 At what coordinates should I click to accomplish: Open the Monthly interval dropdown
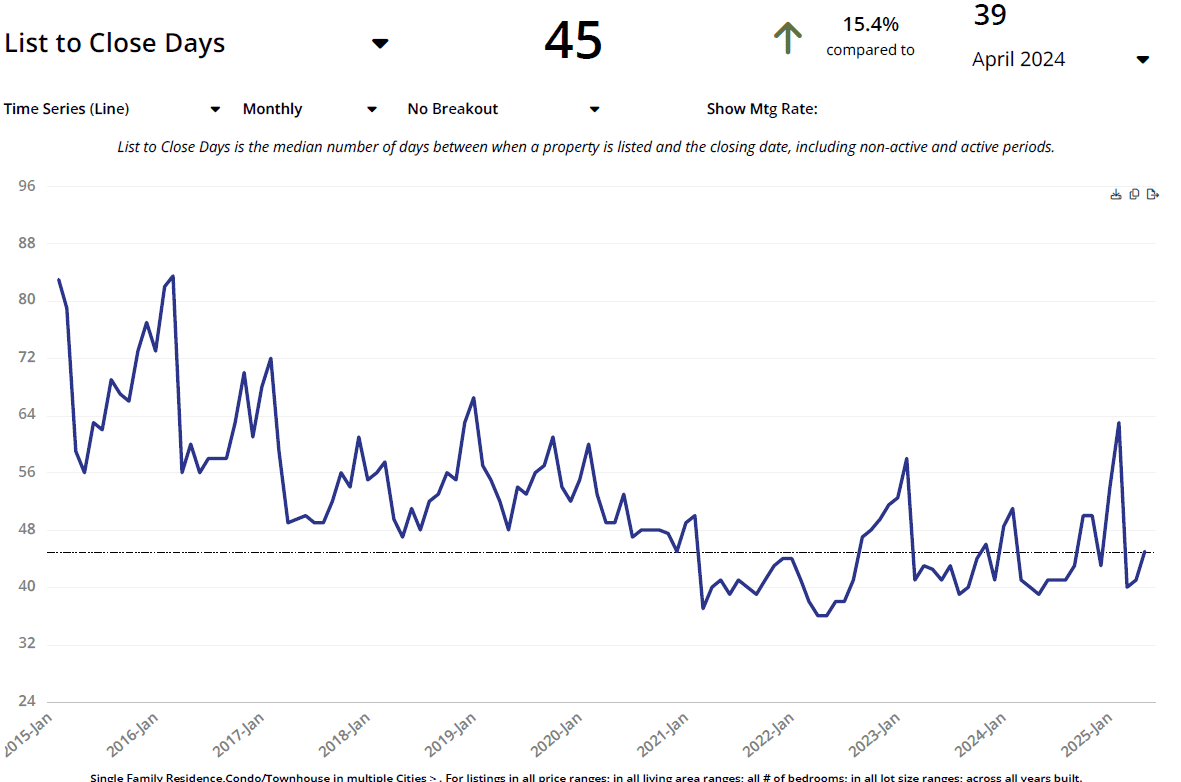(371, 109)
